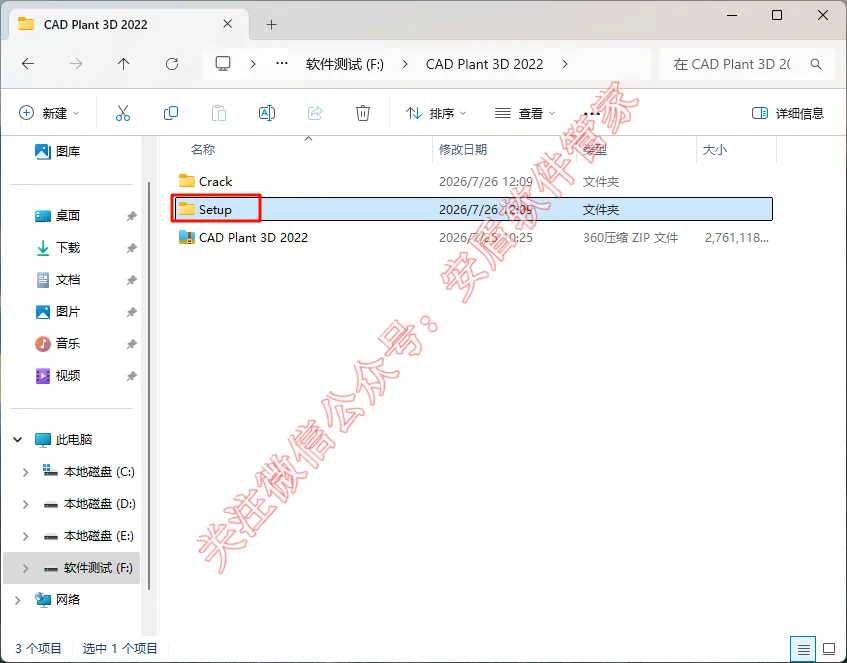Unpin 文档 using its pin icon
The height and width of the screenshot is (663, 847).
[131, 280]
